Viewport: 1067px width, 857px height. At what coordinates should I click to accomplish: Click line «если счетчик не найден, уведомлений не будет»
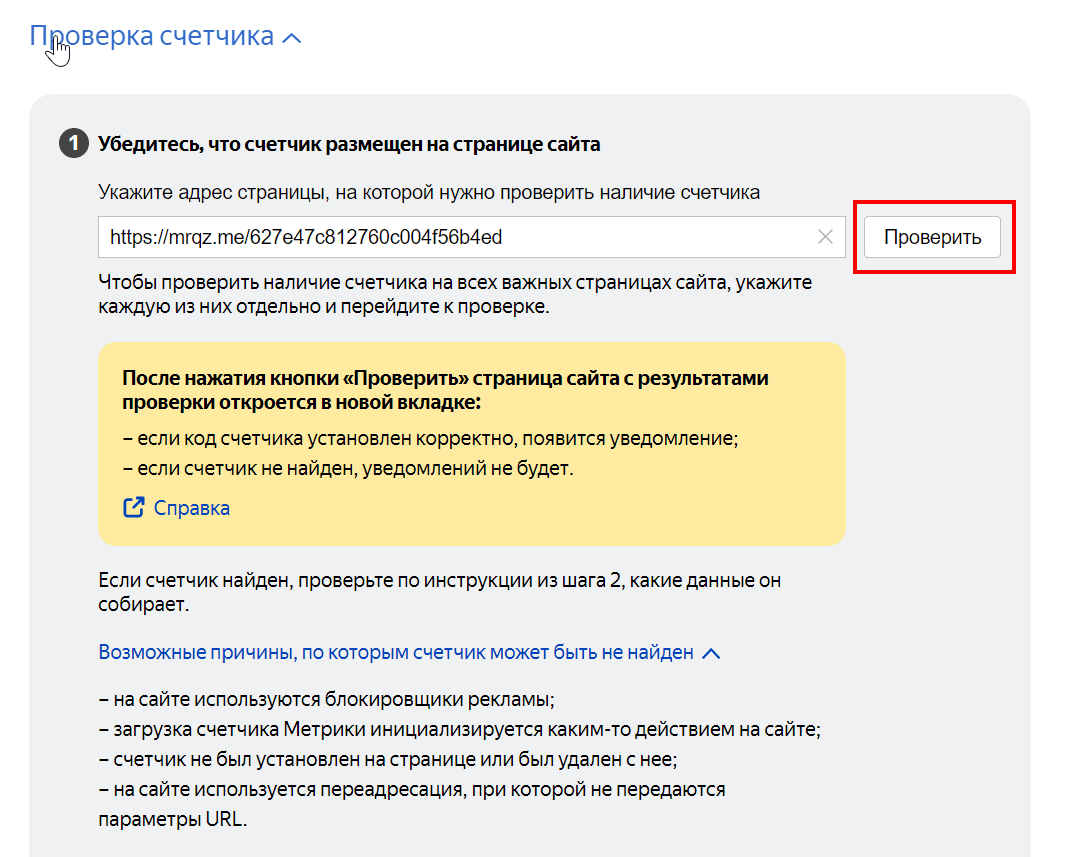tap(348, 468)
